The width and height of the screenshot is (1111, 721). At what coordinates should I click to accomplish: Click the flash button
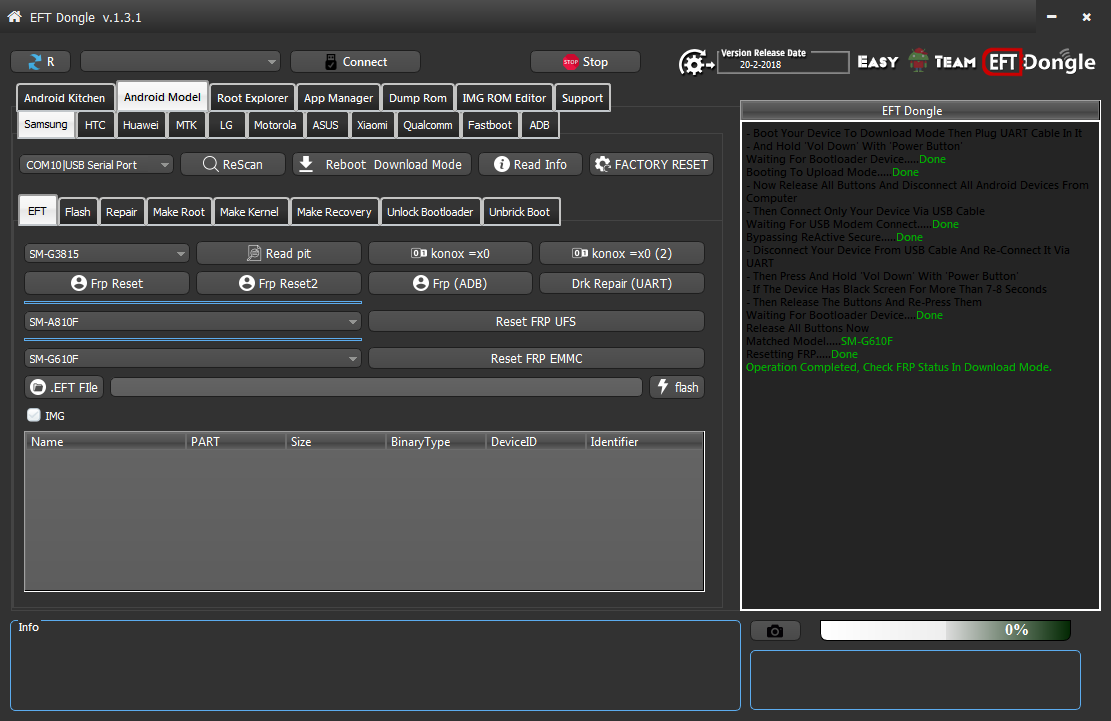(677, 387)
